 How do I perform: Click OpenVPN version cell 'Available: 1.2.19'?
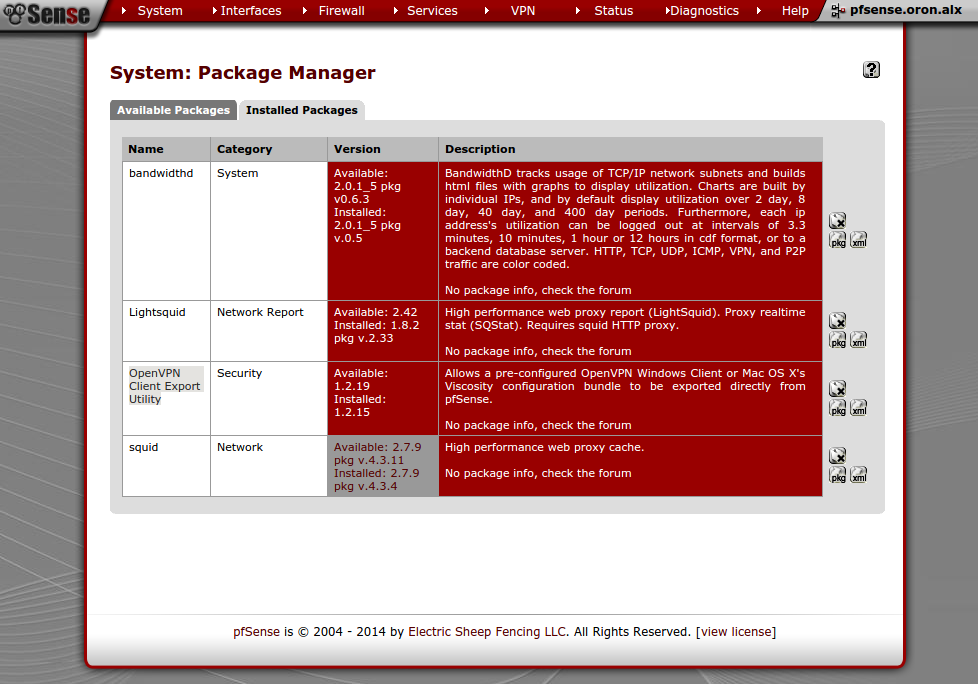pyautogui.click(x=383, y=398)
